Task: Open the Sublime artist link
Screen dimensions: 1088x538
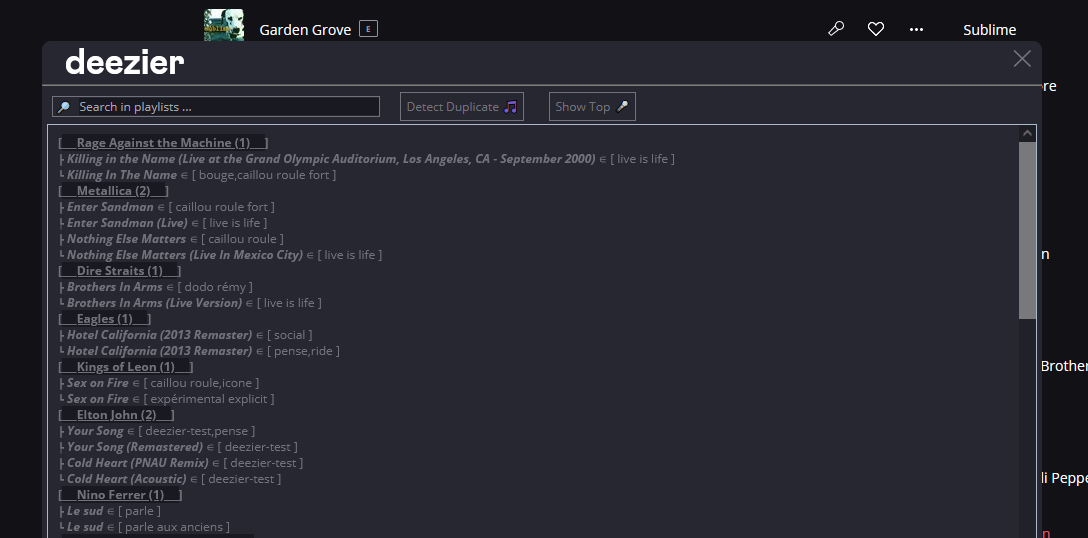Action: 989,30
